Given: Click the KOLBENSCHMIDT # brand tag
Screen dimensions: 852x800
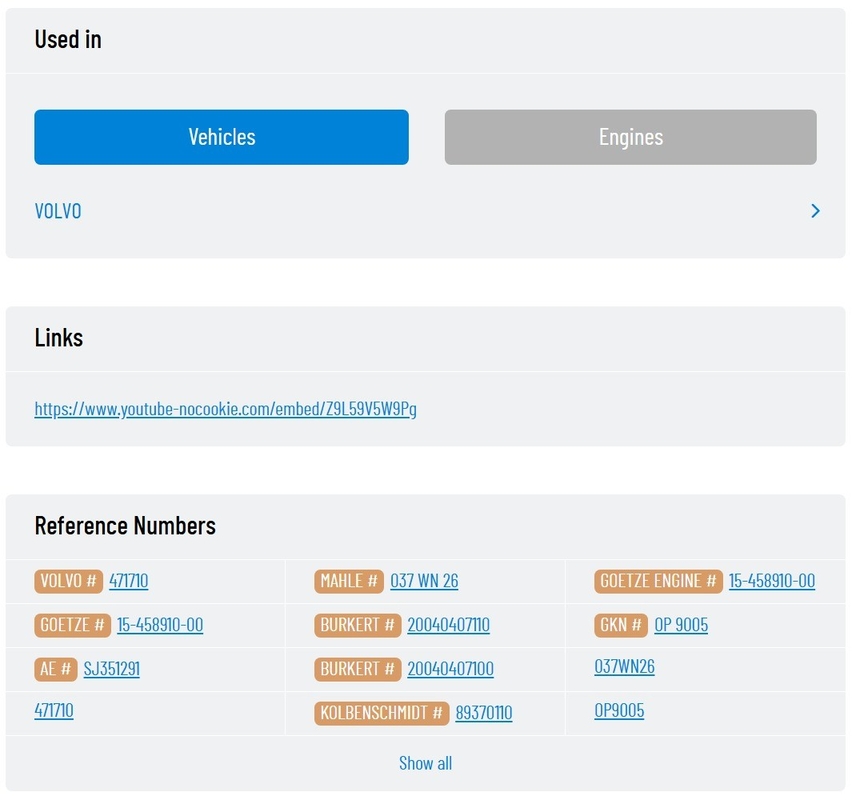Looking at the screenshot, I should tap(381, 713).
